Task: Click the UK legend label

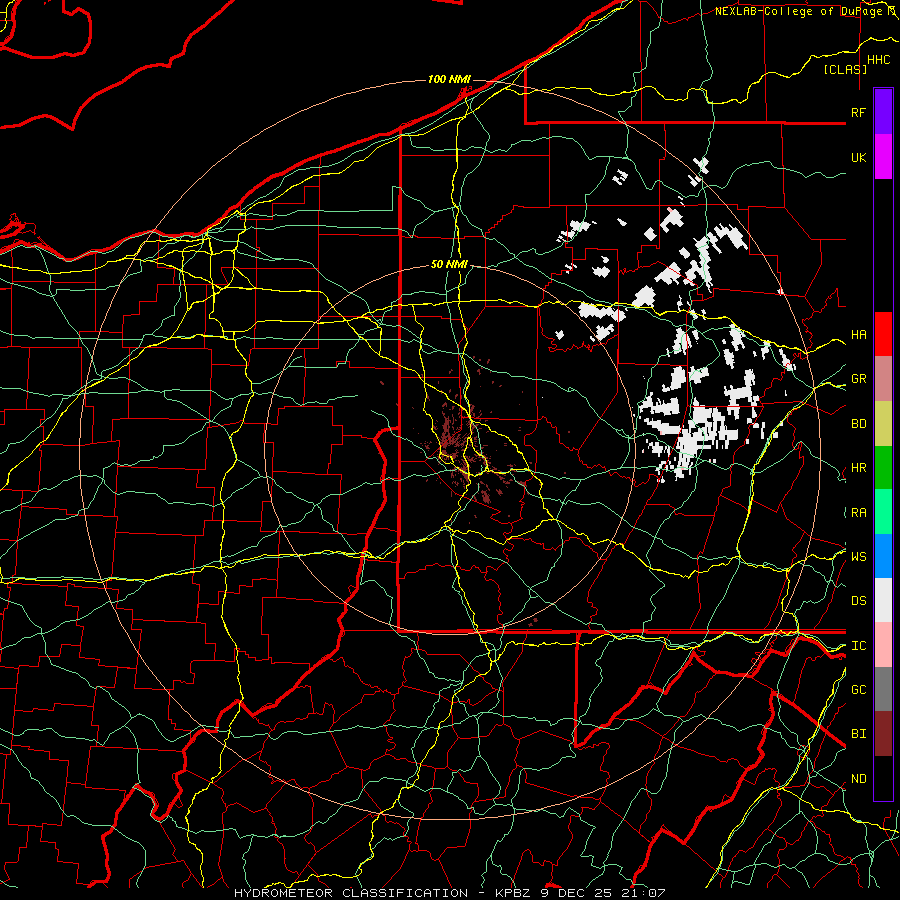Action: [x=858, y=157]
